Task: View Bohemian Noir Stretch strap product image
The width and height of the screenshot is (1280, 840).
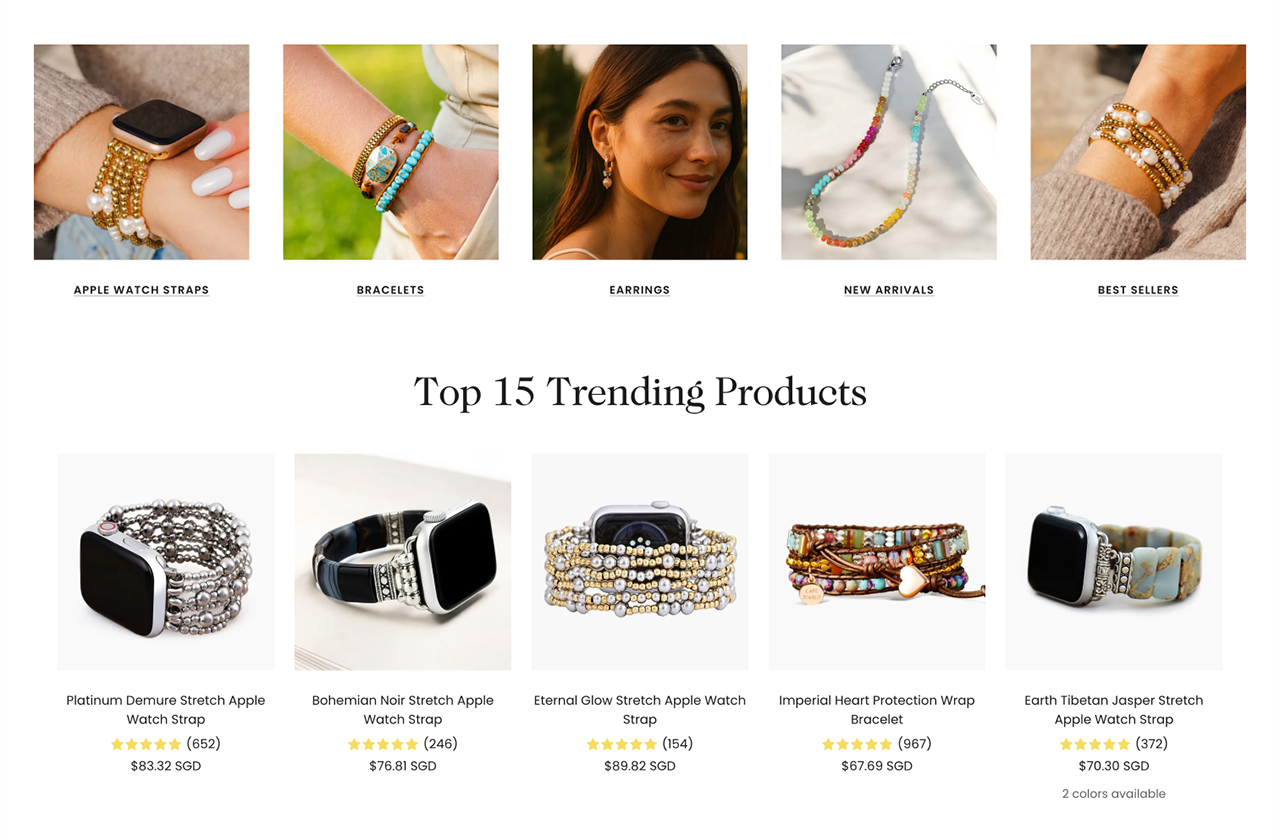Action: click(403, 562)
